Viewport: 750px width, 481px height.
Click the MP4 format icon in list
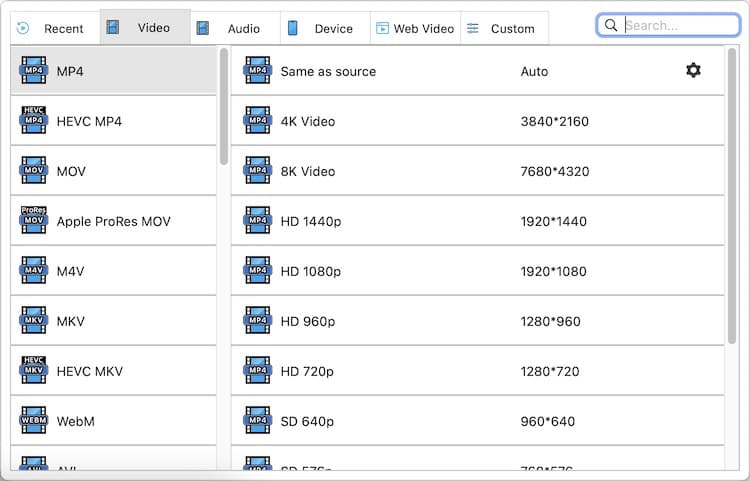[33, 70]
